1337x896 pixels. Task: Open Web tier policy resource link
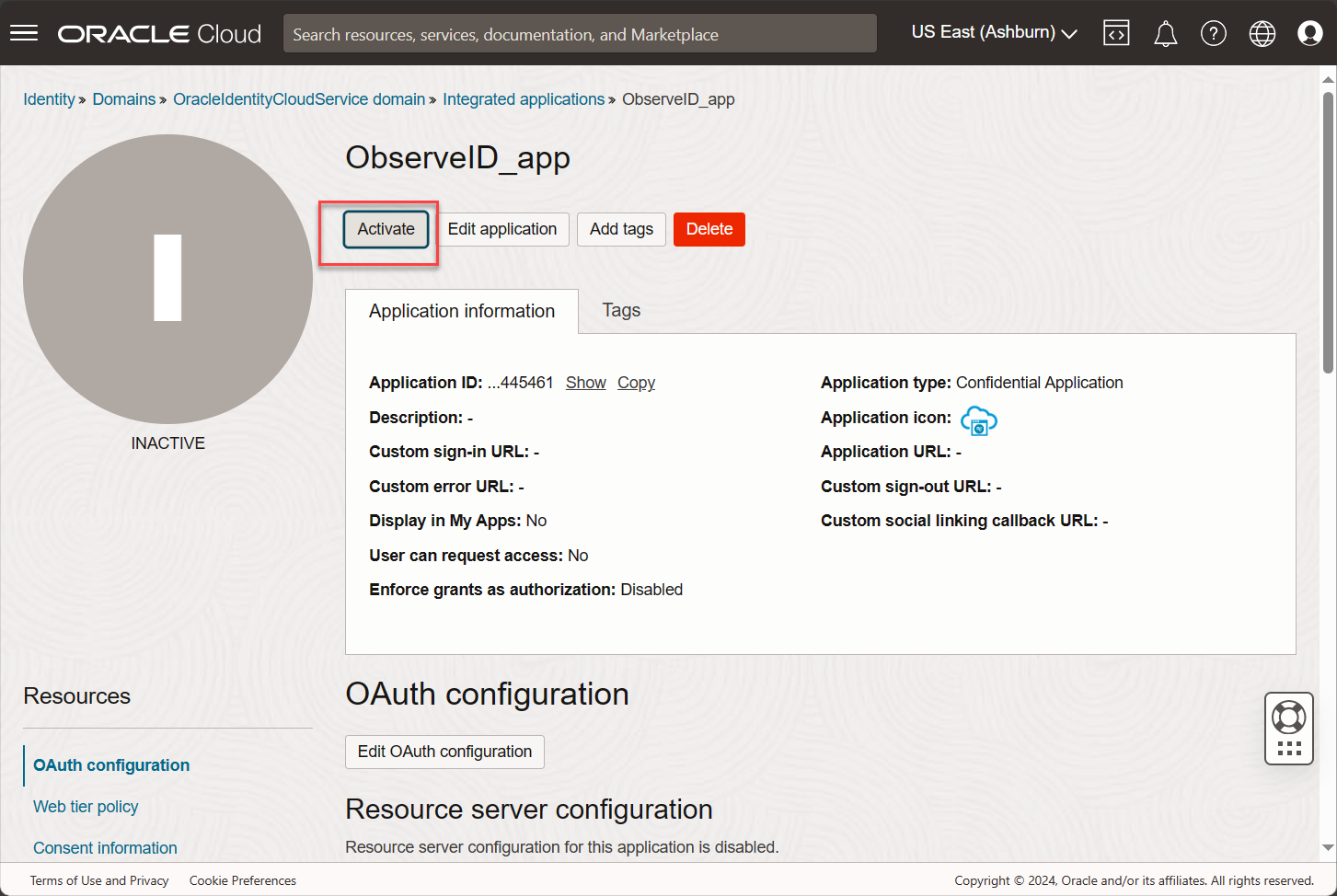86,807
